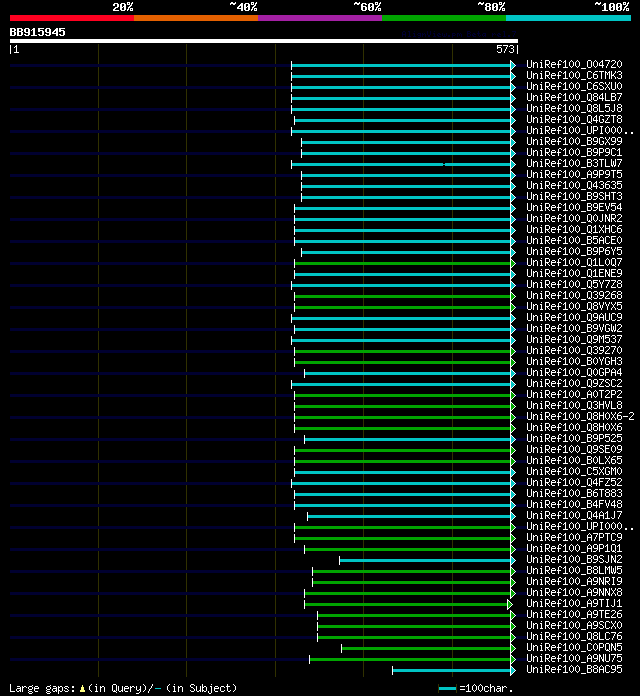Click the gapped alignment bar of UniRef100_B3TLW7
The image size is (640, 696).
tap(401, 165)
